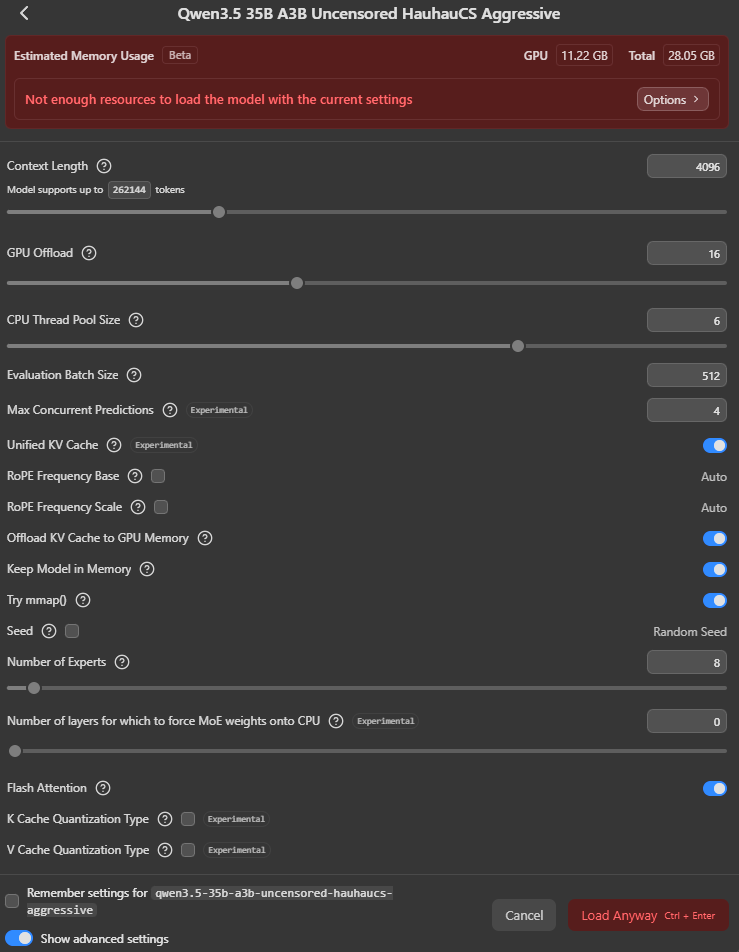739x952 pixels.
Task: Enable the RoPE Frequency Base checkbox
Action: pos(158,476)
